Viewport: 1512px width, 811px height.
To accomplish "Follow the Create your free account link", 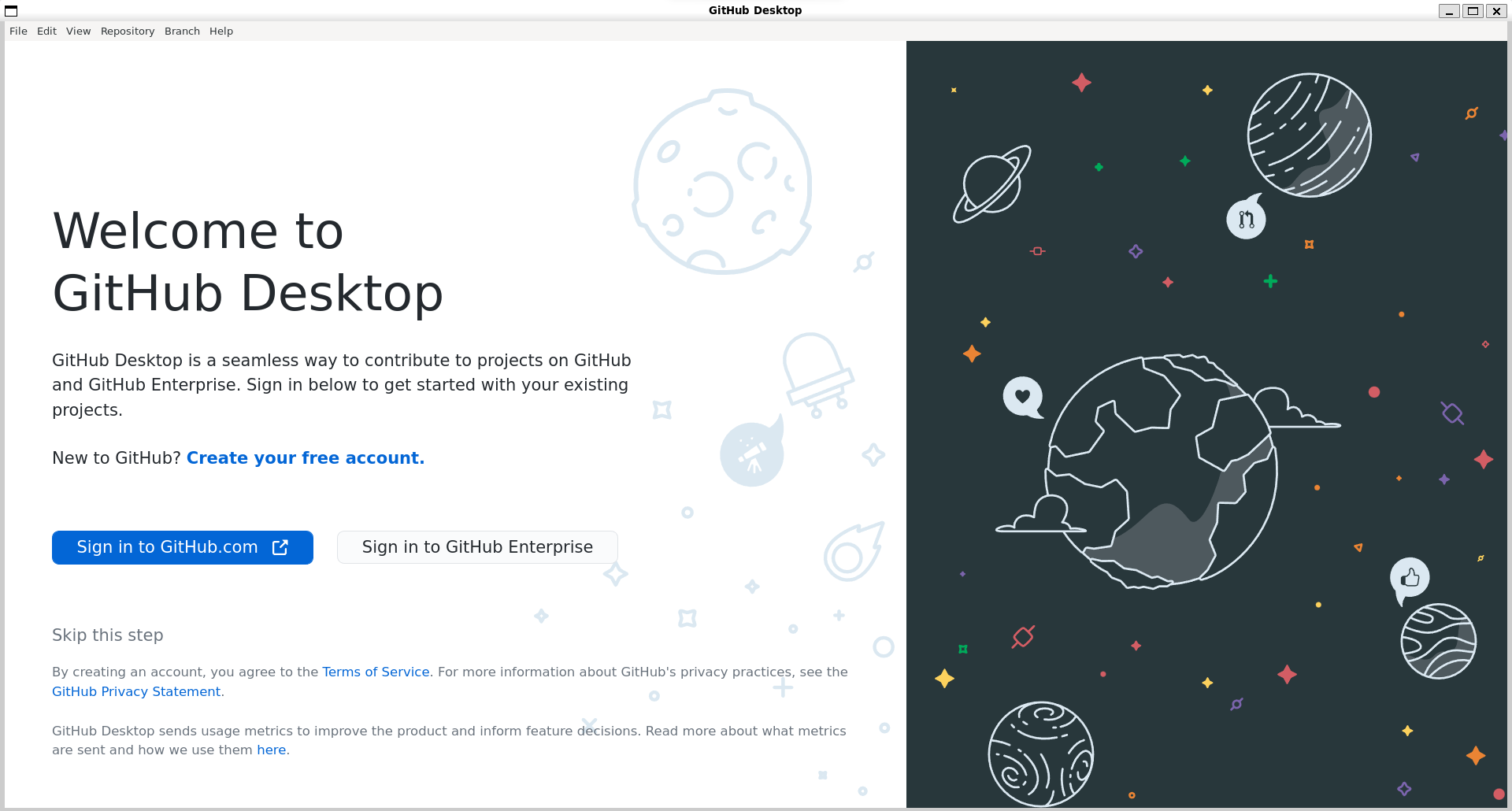I will [306, 458].
